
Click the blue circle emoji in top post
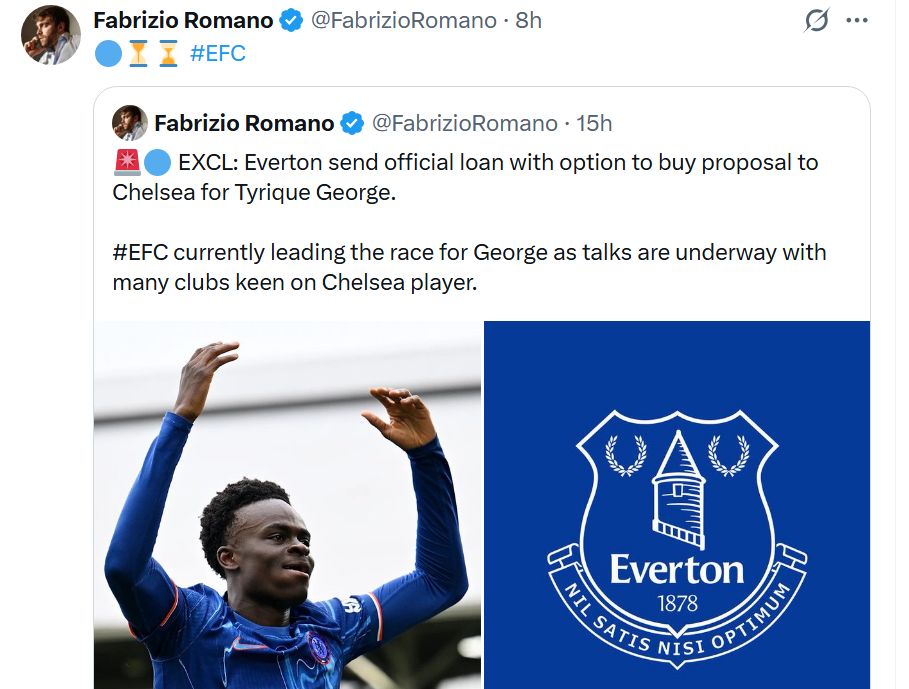[x=107, y=53]
